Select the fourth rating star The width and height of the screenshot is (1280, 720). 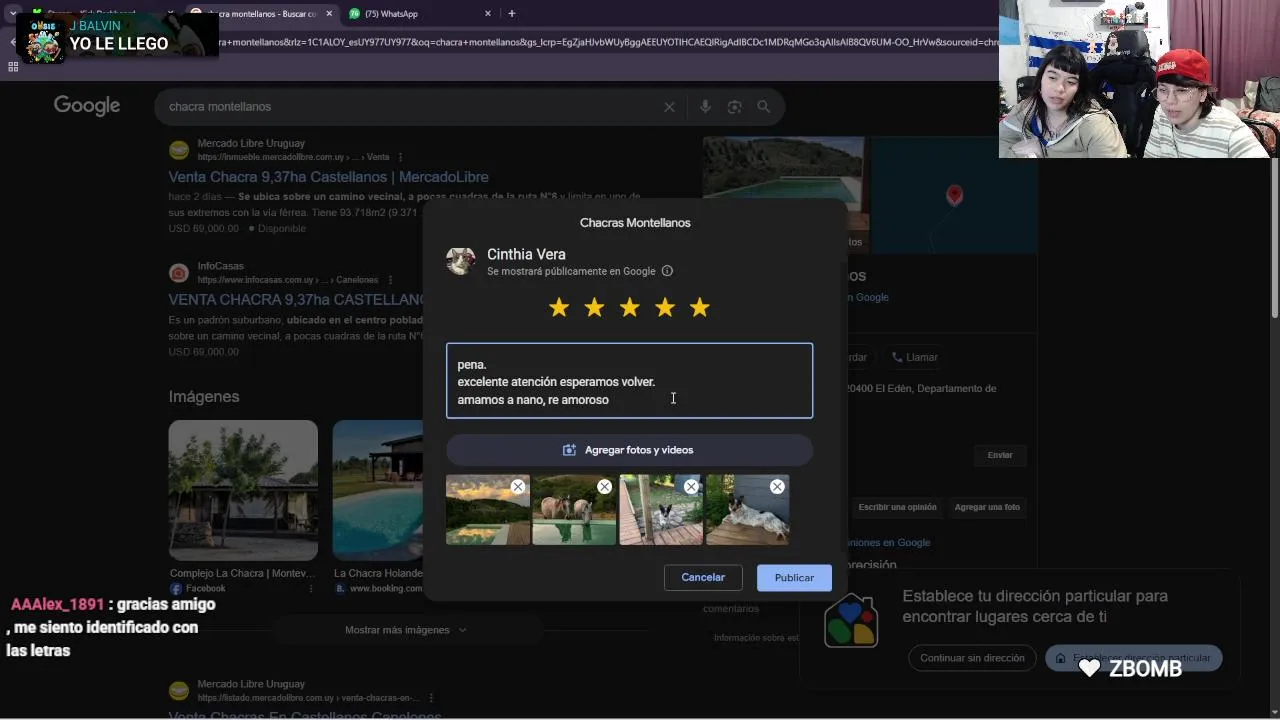click(x=665, y=308)
